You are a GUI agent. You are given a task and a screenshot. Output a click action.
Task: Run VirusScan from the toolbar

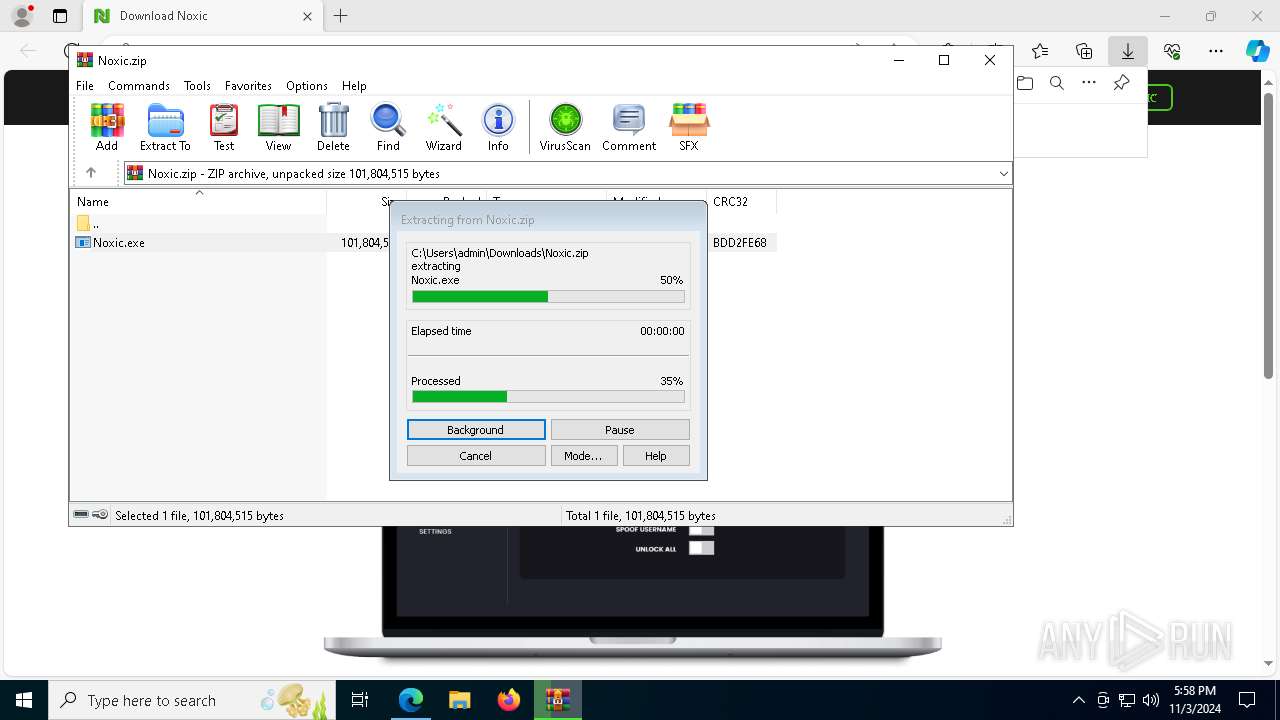tap(565, 127)
